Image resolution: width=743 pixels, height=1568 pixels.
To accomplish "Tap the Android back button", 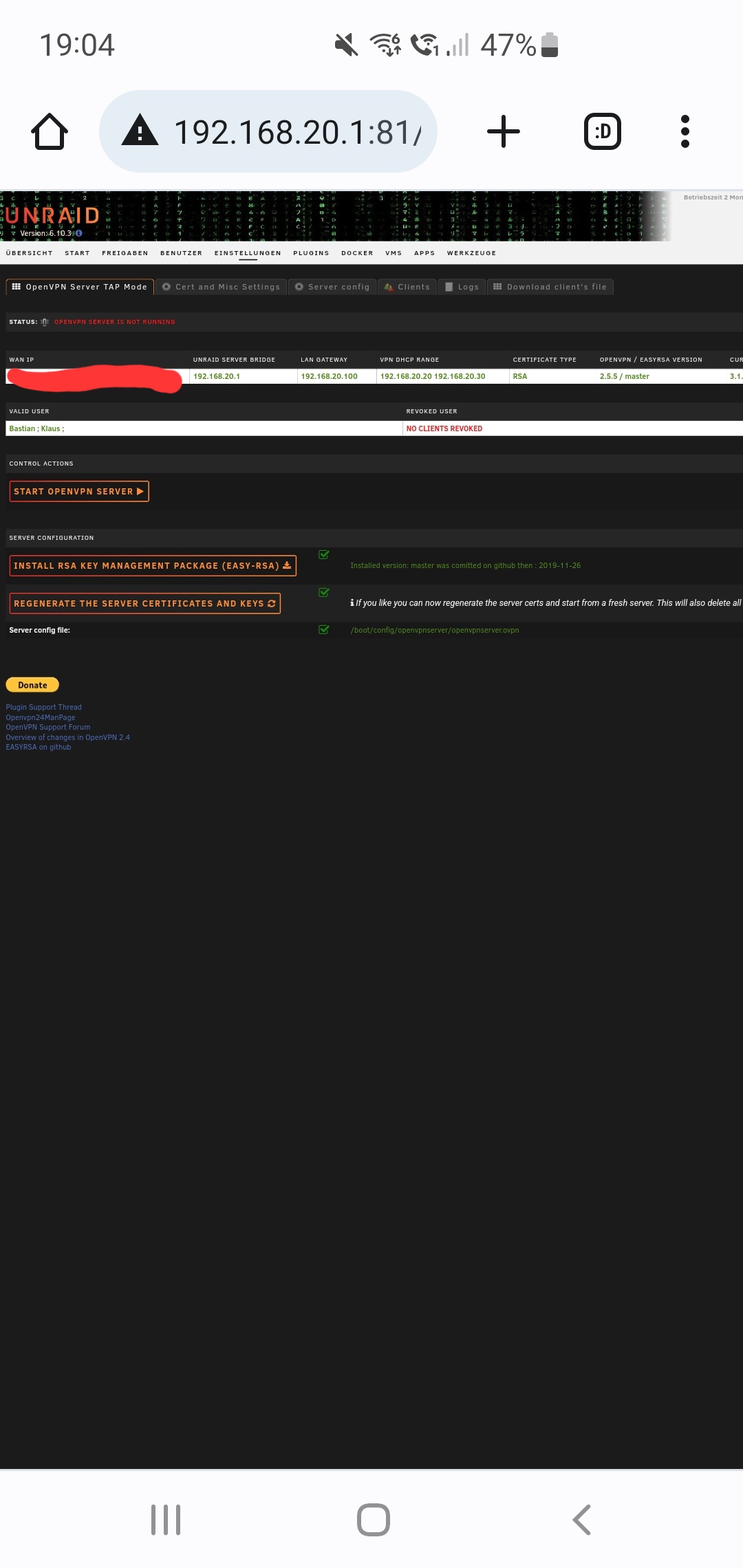I will tap(582, 1520).
